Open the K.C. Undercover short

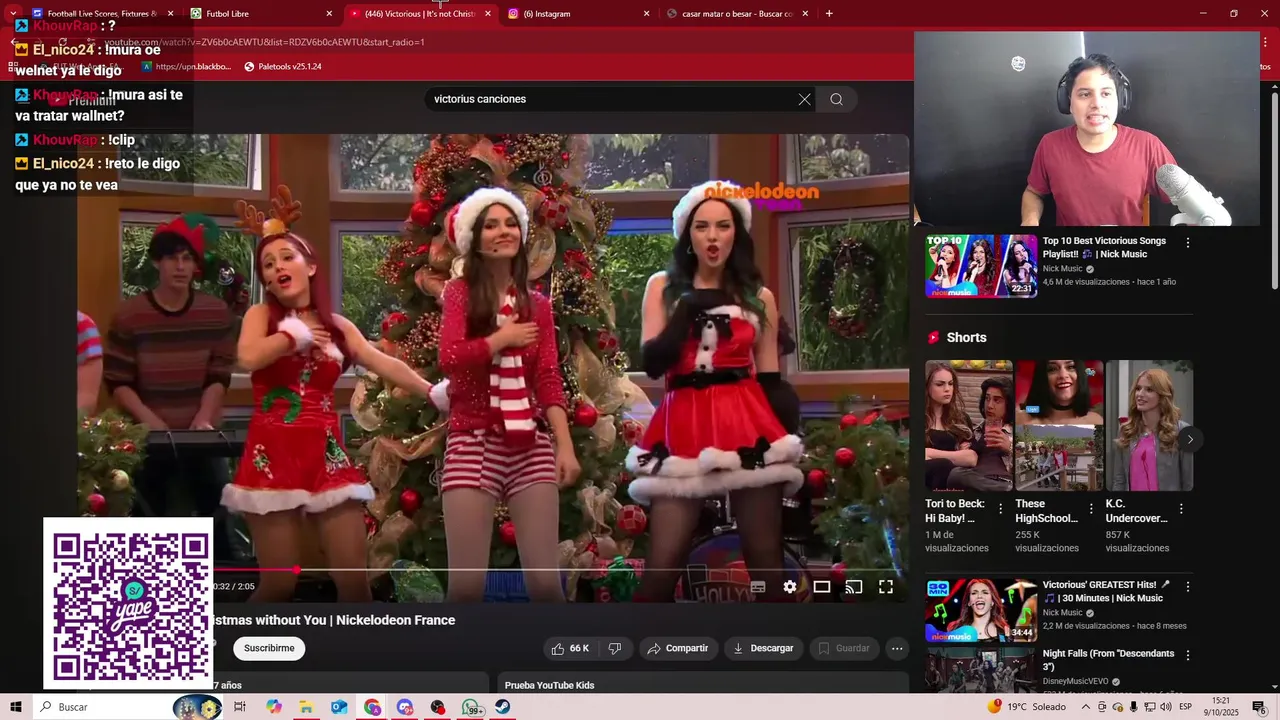tap(1149, 426)
